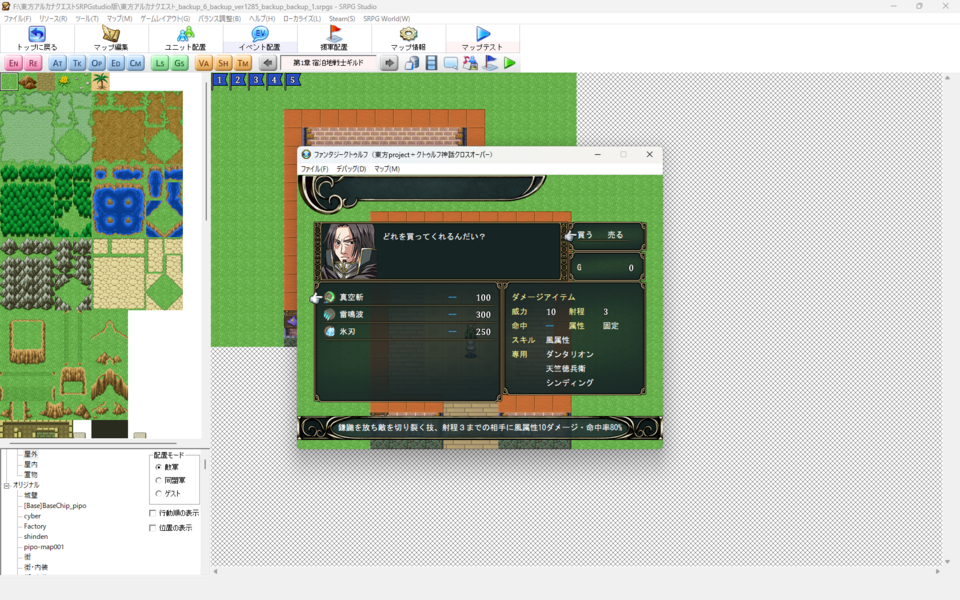The image size is (960, 600).
Task: Open the リソース(R) menu
Action: click(x=53, y=19)
